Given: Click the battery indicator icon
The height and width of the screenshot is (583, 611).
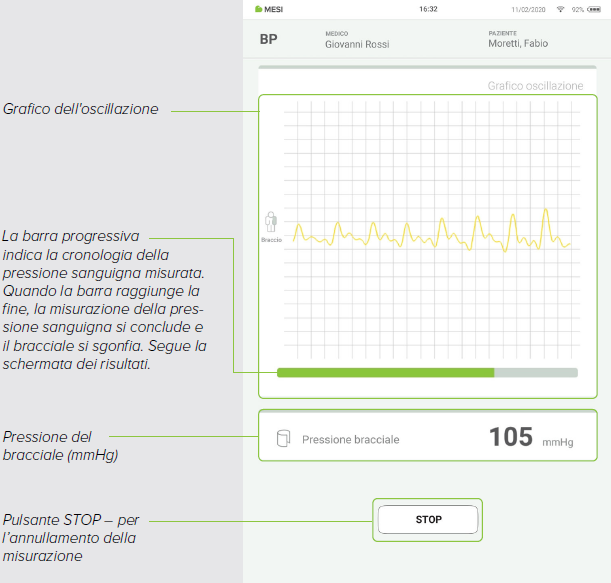Looking at the screenshot, I should coord(594,9).
